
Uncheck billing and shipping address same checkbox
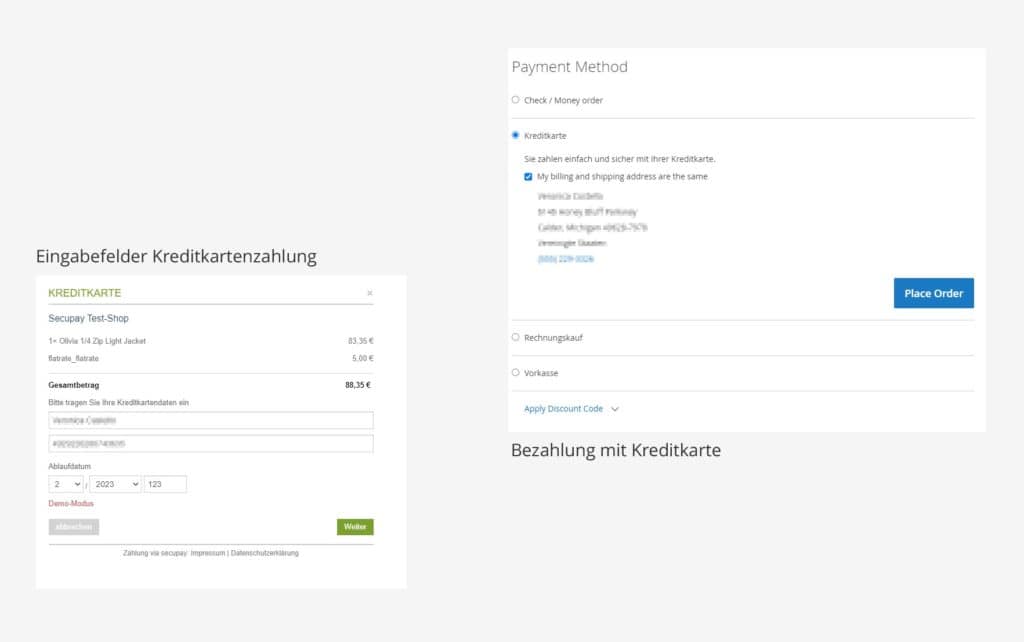pyautogui.click(x=528, y=176)
